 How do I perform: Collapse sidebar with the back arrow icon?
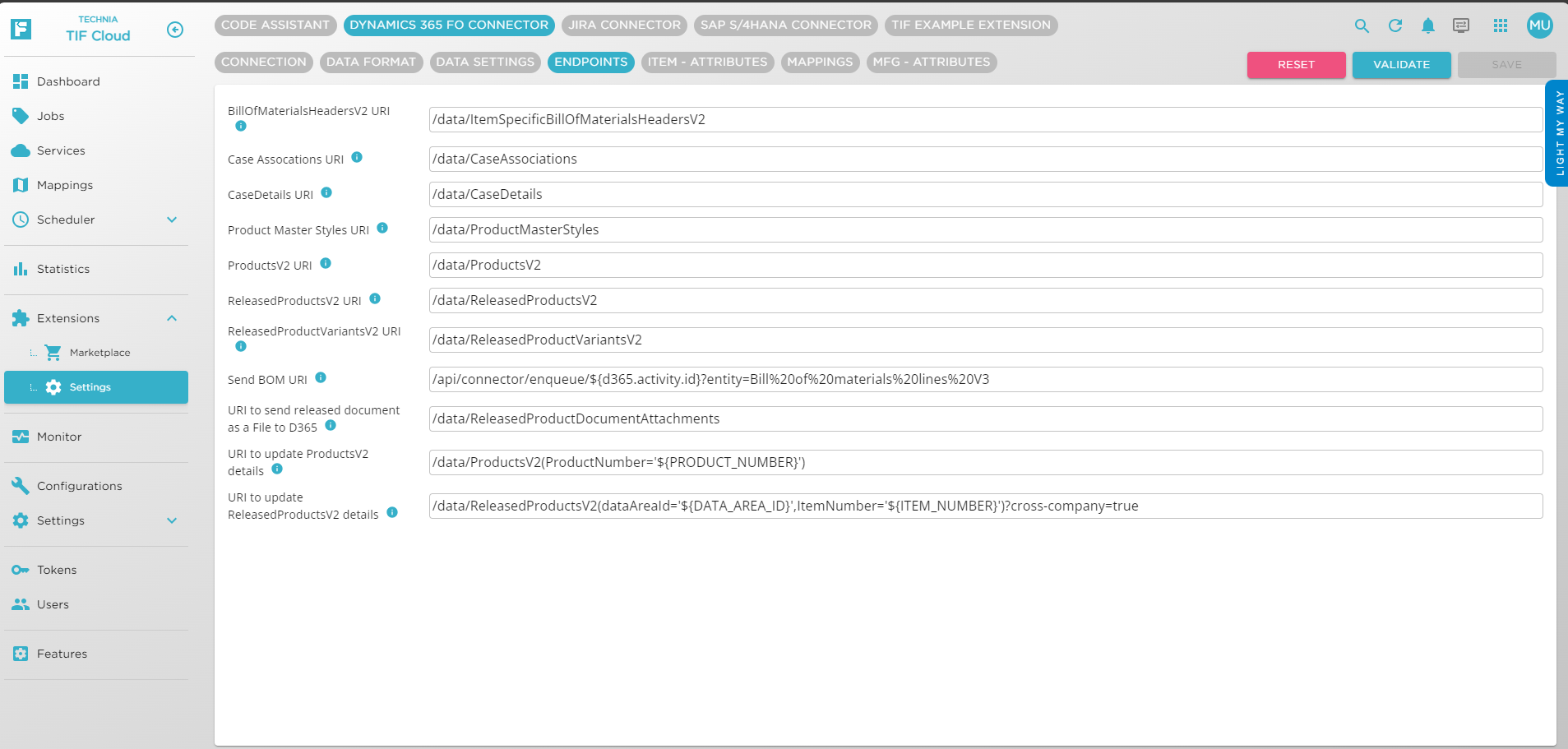point(175,30)
